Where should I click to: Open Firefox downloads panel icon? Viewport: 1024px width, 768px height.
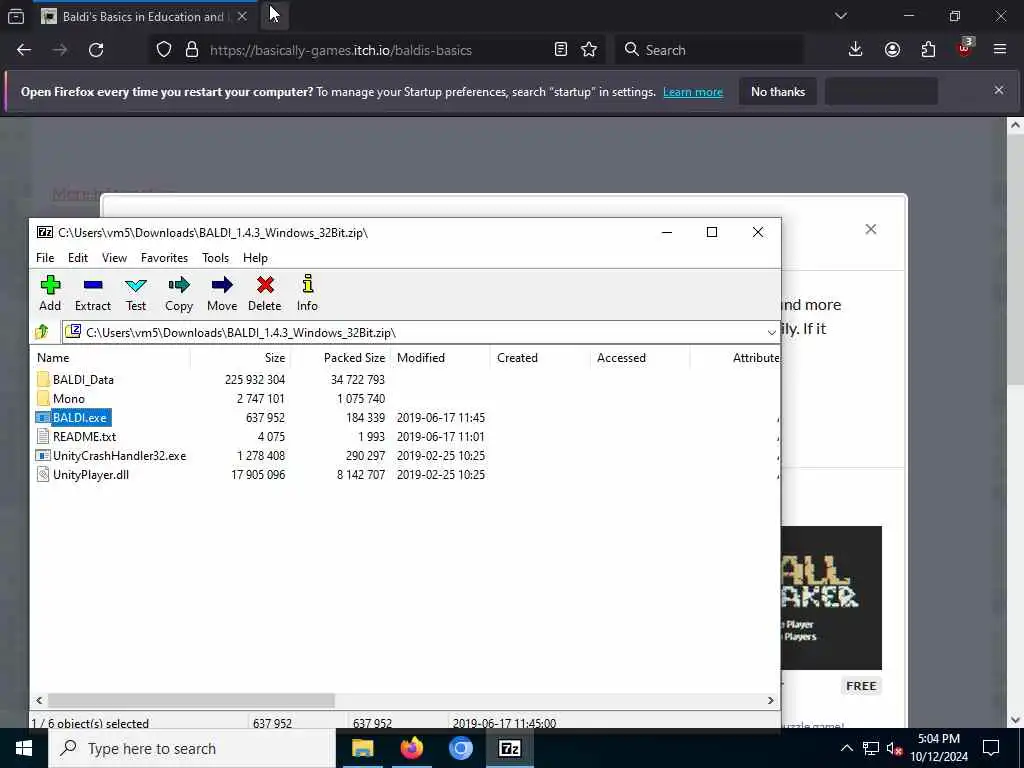(855, 50)
